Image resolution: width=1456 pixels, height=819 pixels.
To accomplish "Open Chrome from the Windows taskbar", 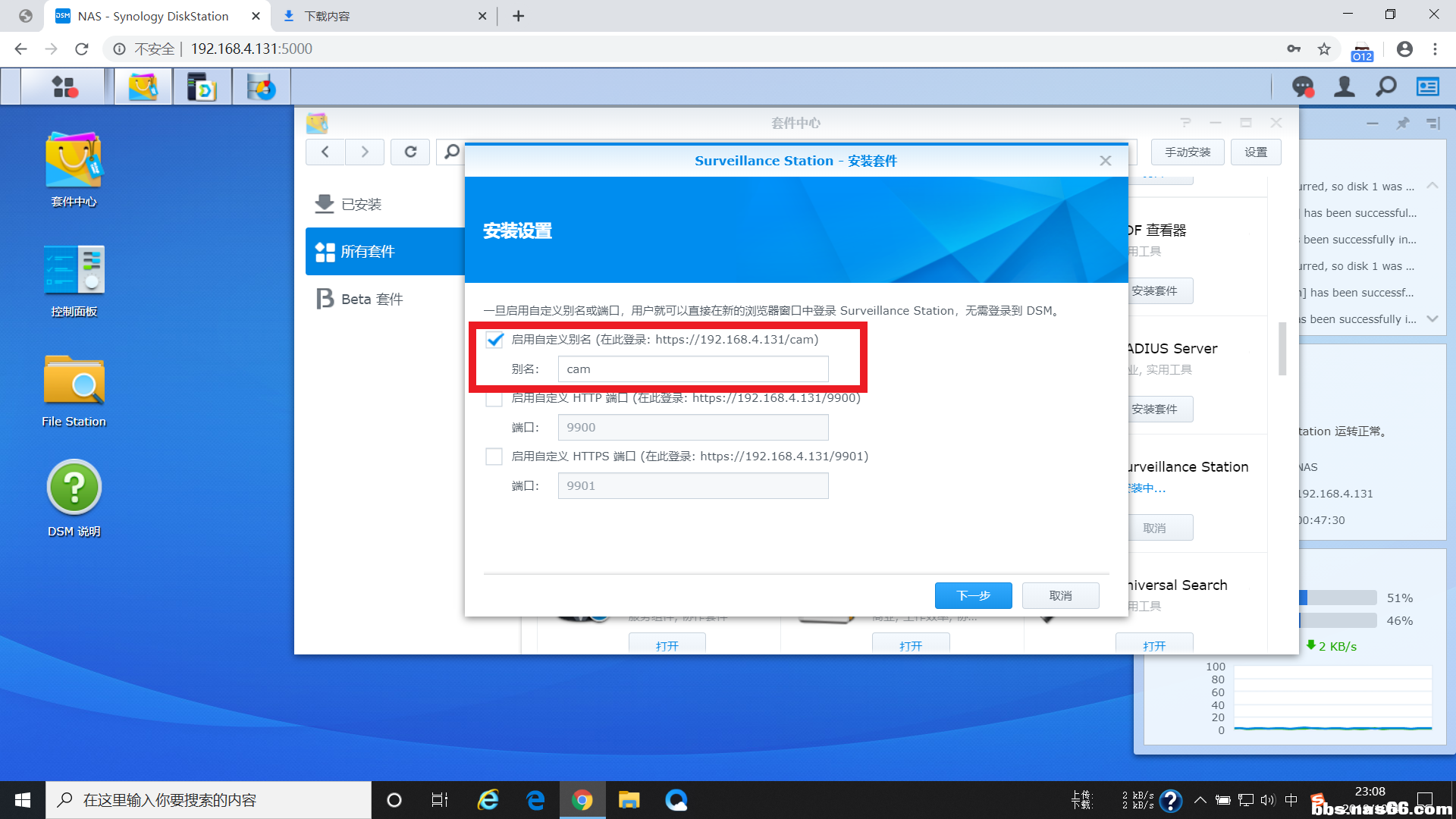I will 582,800.
